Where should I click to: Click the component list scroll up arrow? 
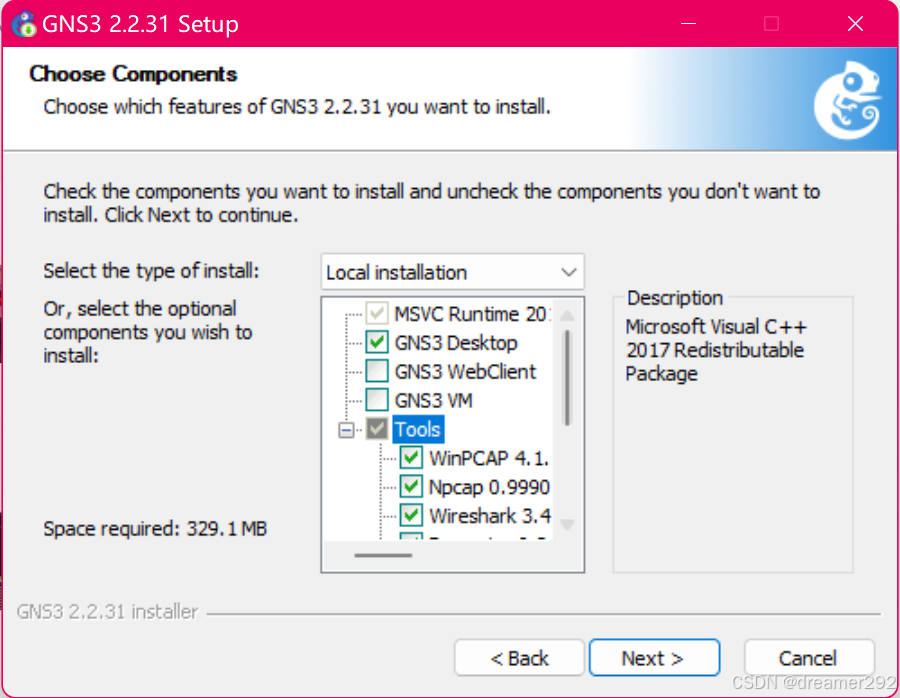567,315
